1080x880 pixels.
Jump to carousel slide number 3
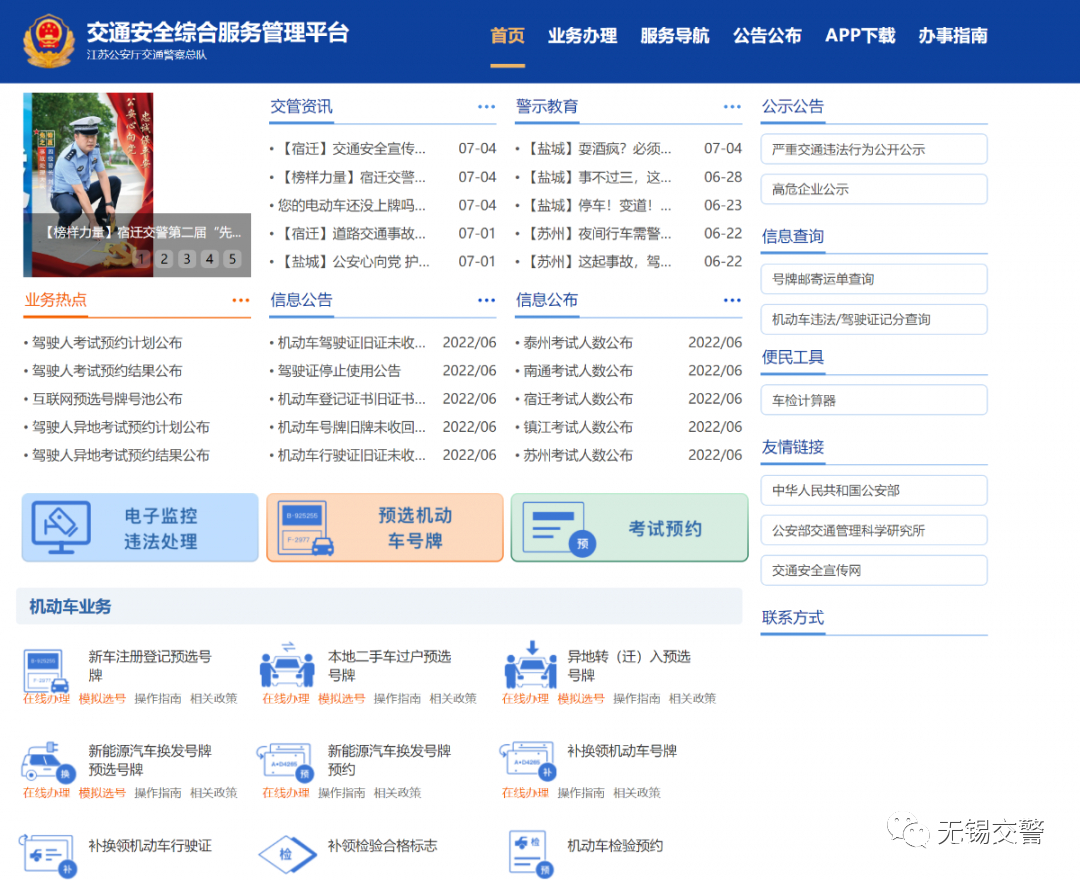point(187,259)
